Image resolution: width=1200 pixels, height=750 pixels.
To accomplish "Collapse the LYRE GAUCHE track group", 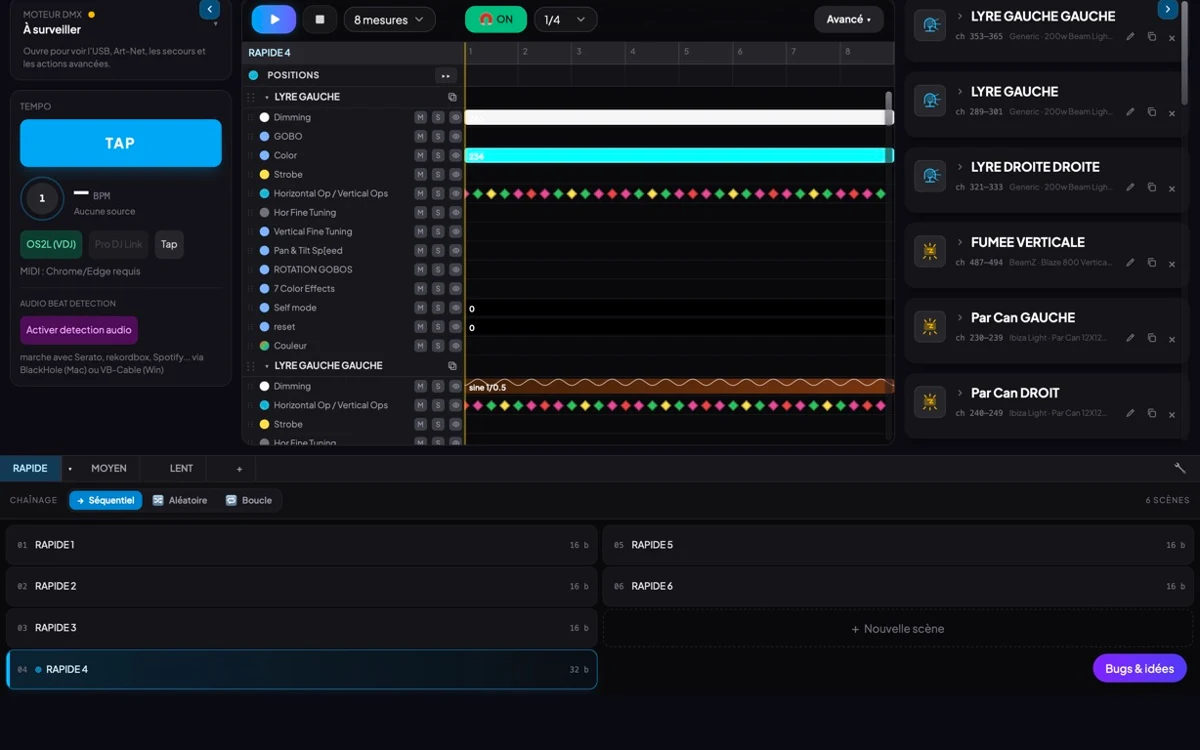I will (267, 97).
